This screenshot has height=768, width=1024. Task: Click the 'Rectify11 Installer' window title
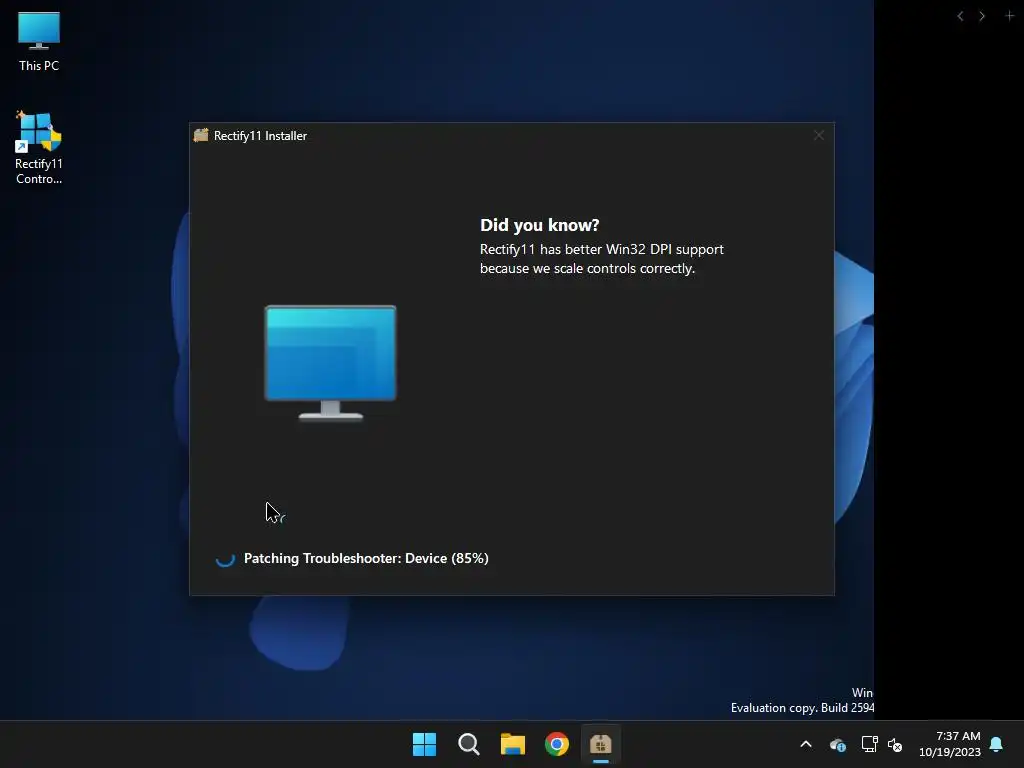point(260,136)
